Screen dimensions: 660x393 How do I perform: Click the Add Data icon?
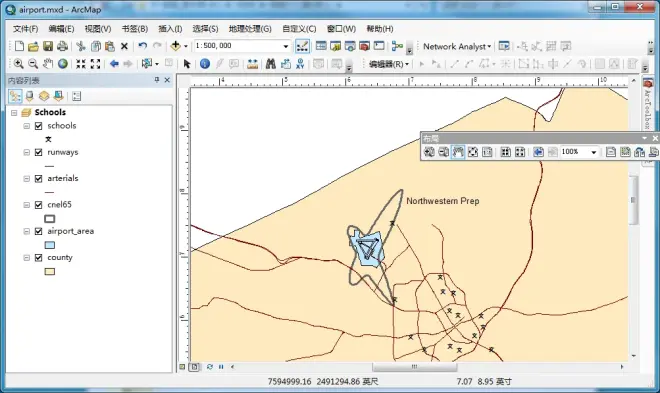tap(176, 46)
